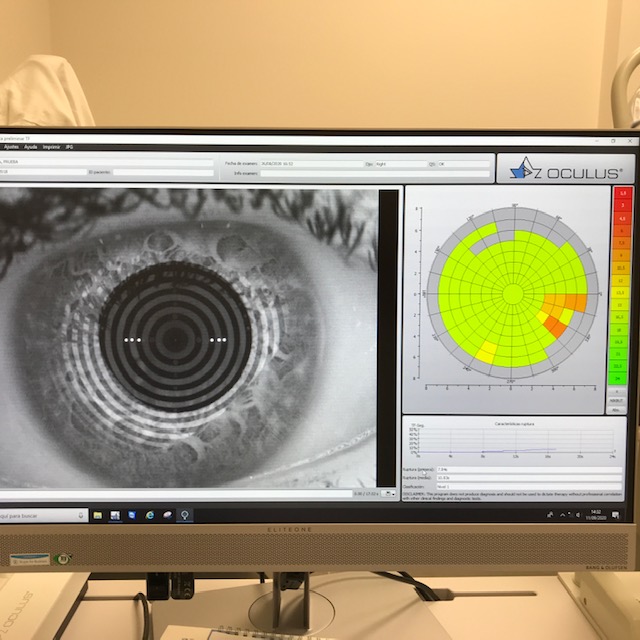Open the notification center icon

(x=616, y=515)
